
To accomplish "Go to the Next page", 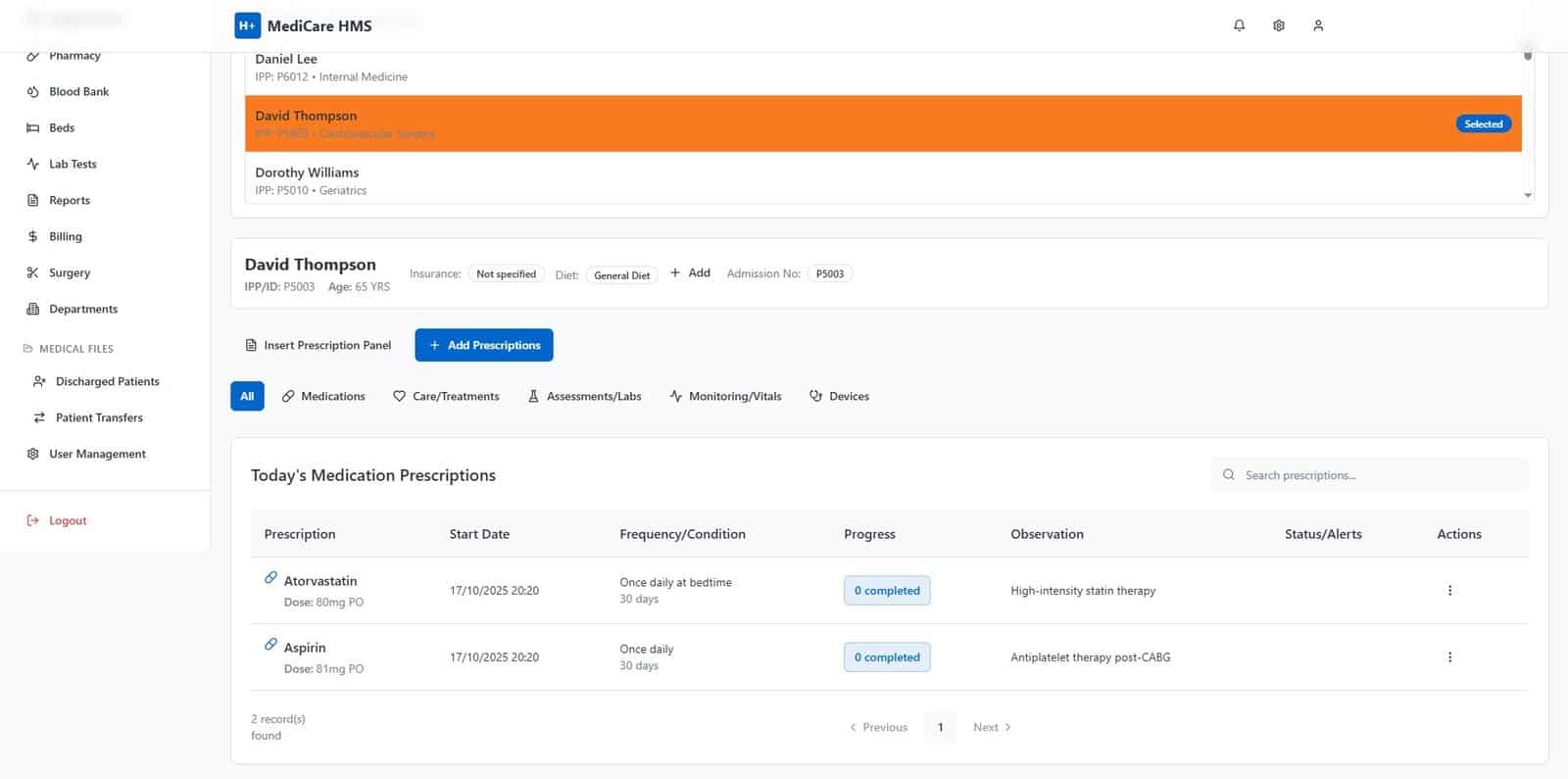I will [x=991, y=728].
